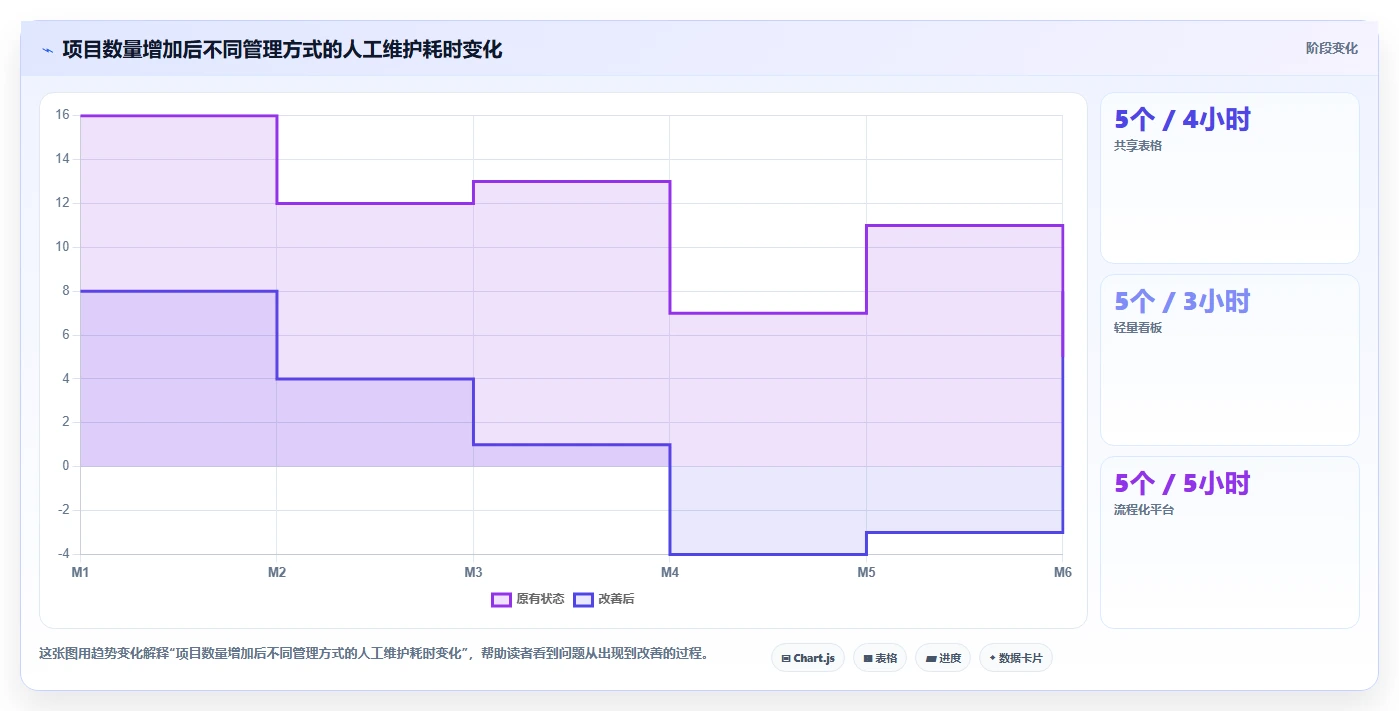
Task: Open the 流程化平台 card
Action: point(1230,542)
